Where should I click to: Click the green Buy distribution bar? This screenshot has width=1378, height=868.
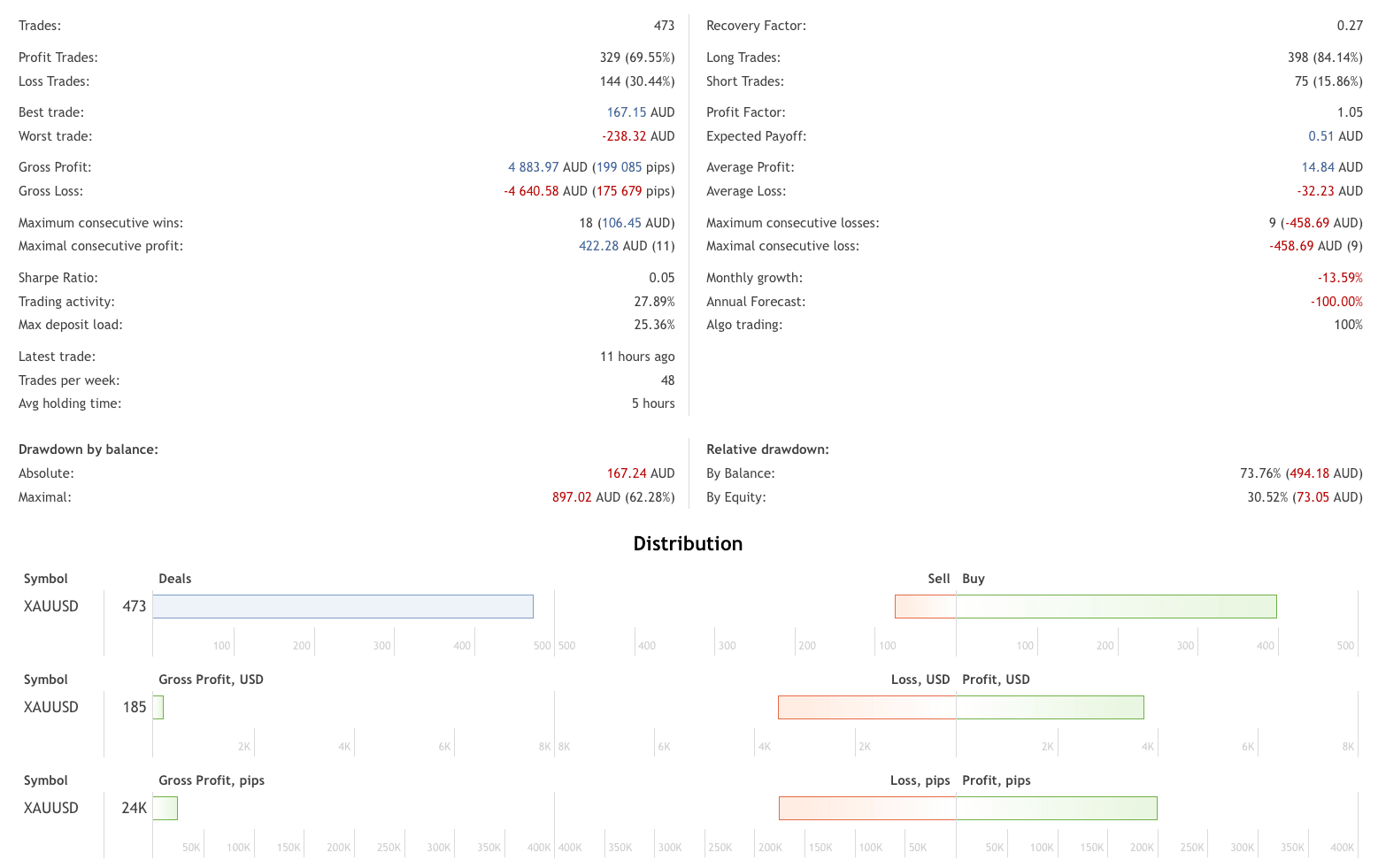click(x=1116, y=606)
